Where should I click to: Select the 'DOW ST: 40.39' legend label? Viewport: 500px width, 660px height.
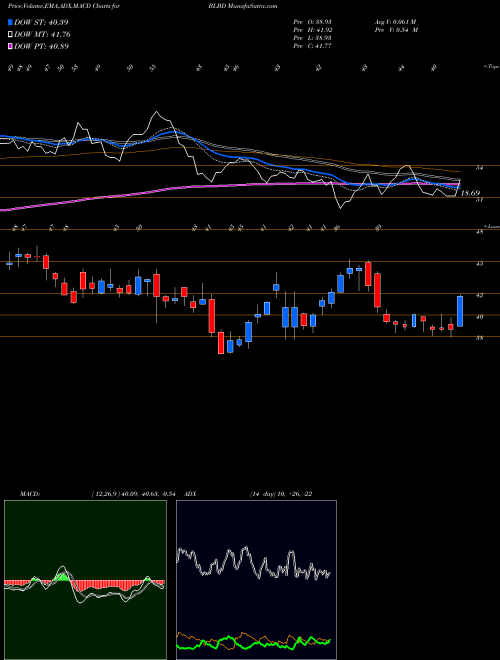click(41, 22)
